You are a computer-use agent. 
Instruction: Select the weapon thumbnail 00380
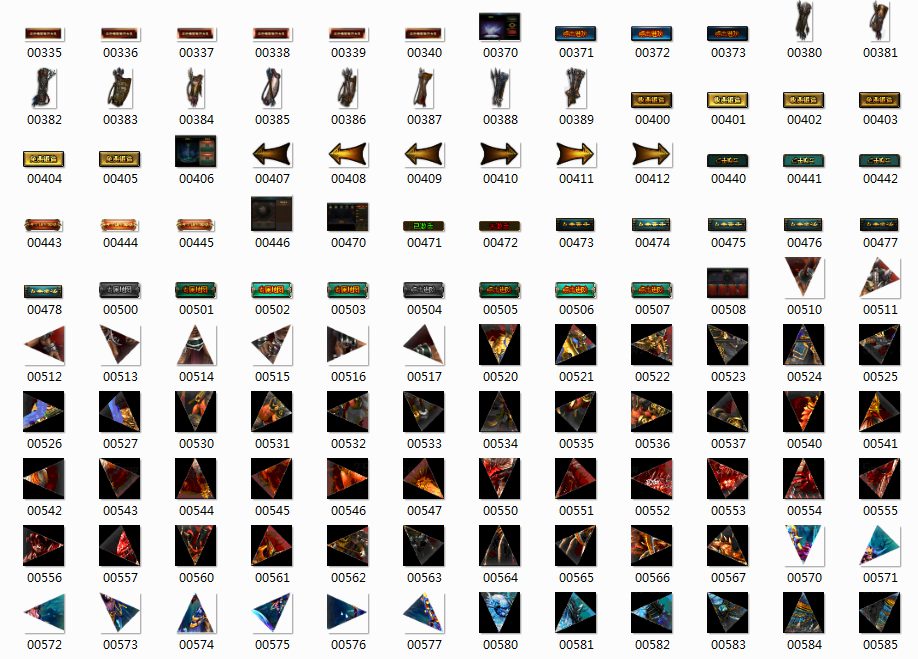click(x=804, y=22)
